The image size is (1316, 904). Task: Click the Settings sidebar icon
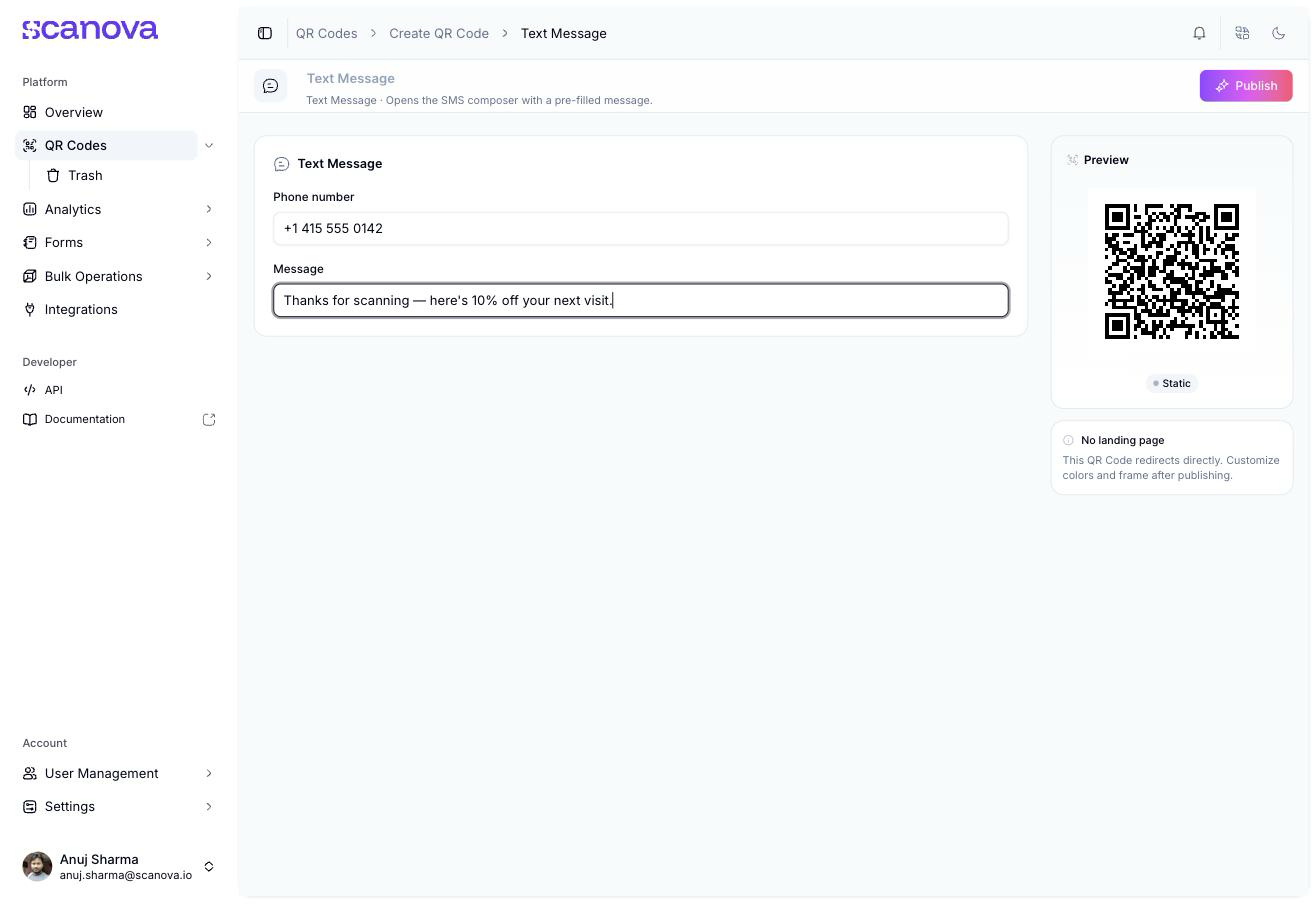pyautogui.click(x=30, y=806)
